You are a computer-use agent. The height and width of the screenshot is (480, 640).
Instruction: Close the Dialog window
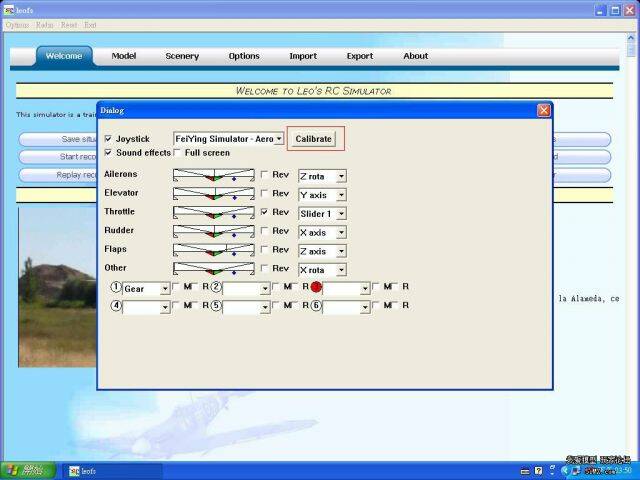coord(544,110)
